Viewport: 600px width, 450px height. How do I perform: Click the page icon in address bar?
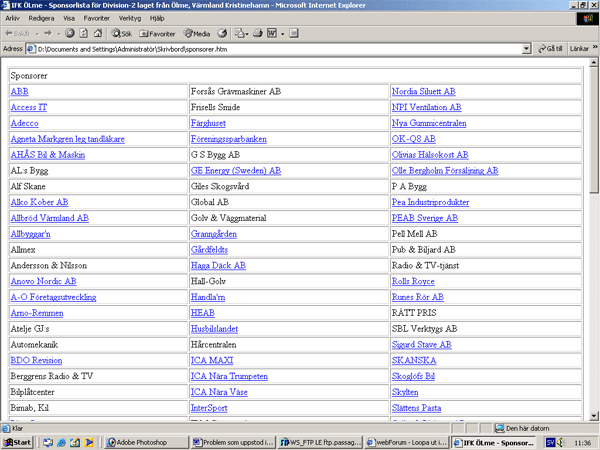click(x=31, y=49)
